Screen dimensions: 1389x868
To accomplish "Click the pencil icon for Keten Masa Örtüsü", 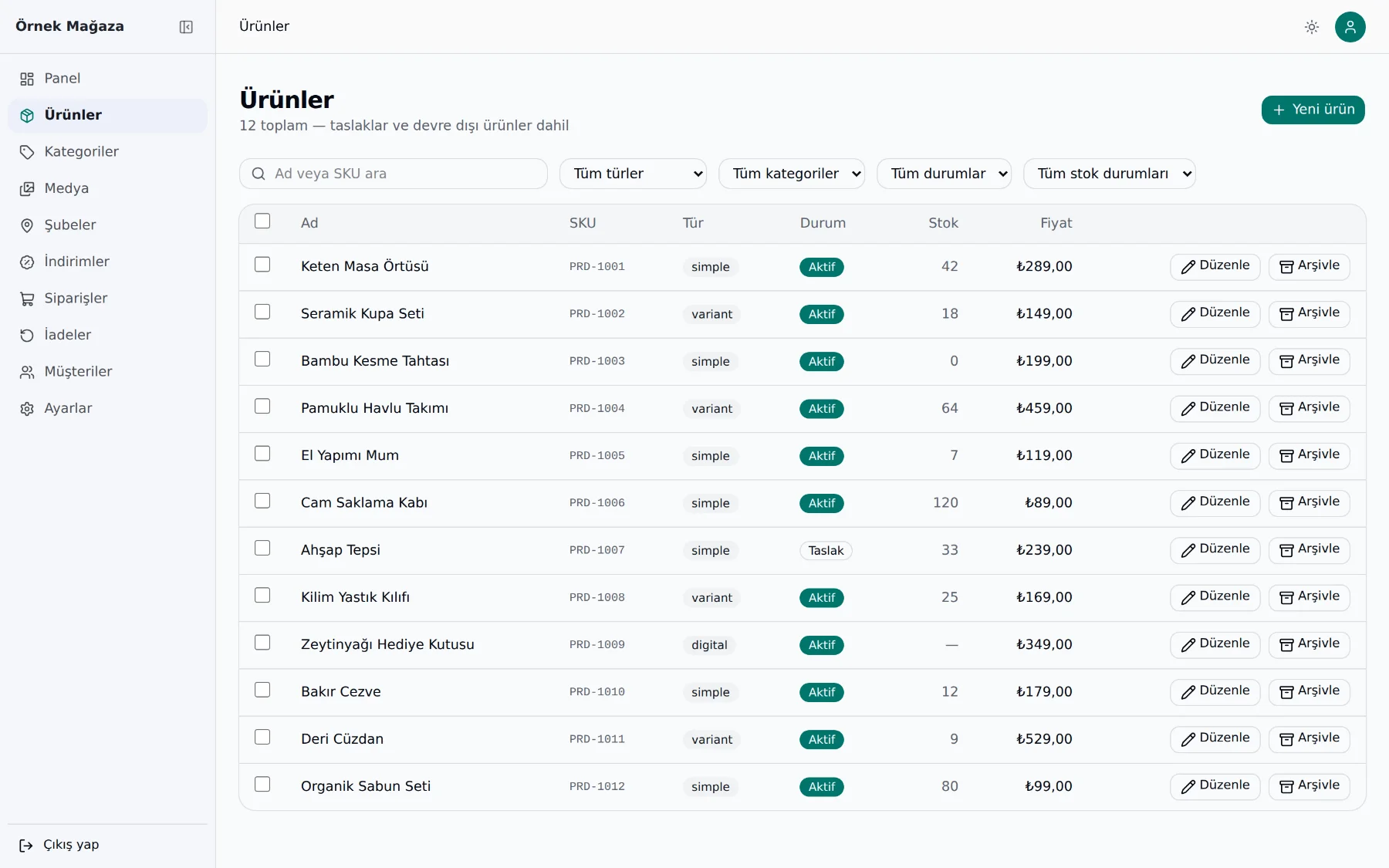I will point(1188,267).
